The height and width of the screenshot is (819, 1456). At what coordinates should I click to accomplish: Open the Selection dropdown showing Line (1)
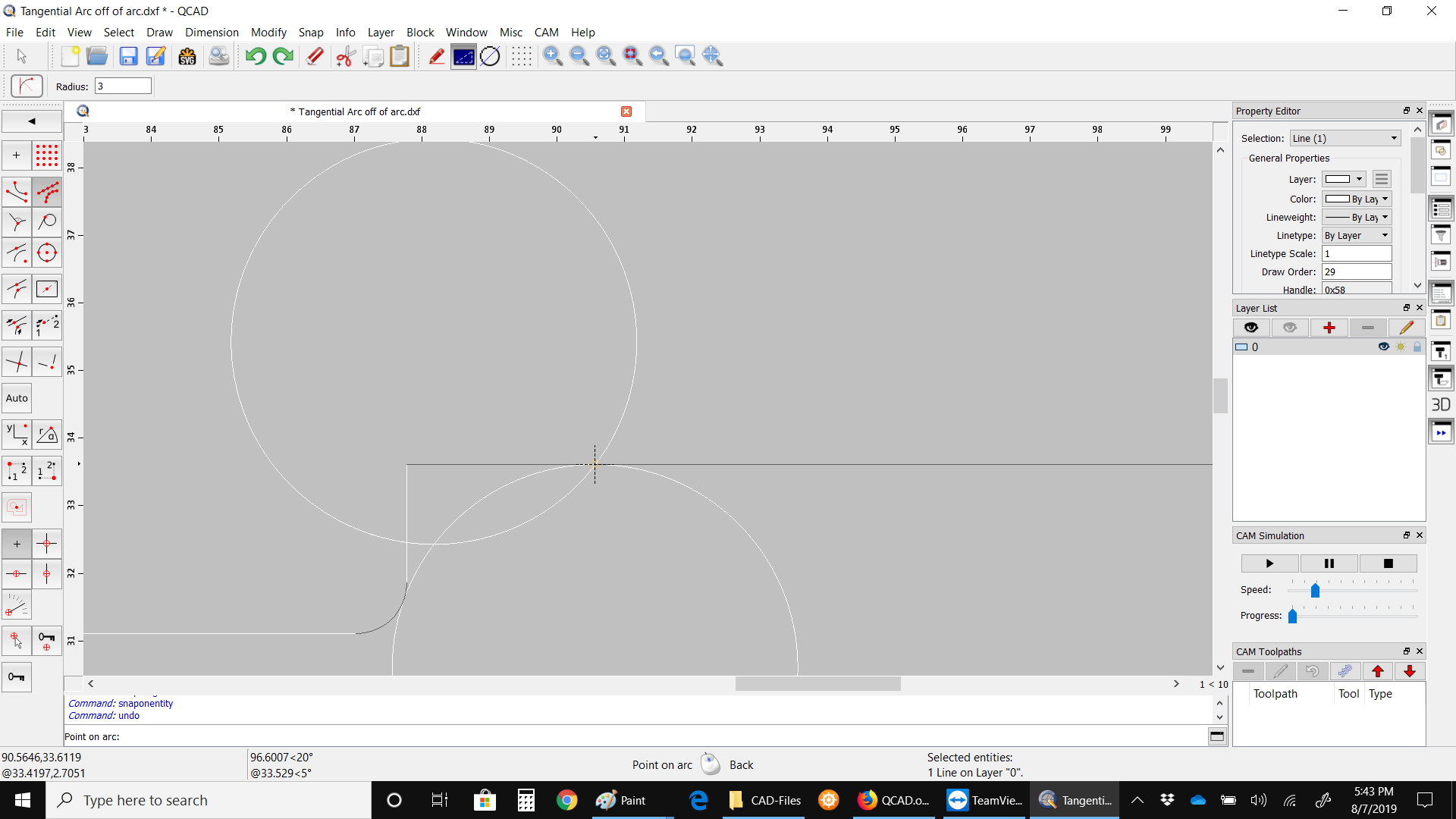point(1345,138)
